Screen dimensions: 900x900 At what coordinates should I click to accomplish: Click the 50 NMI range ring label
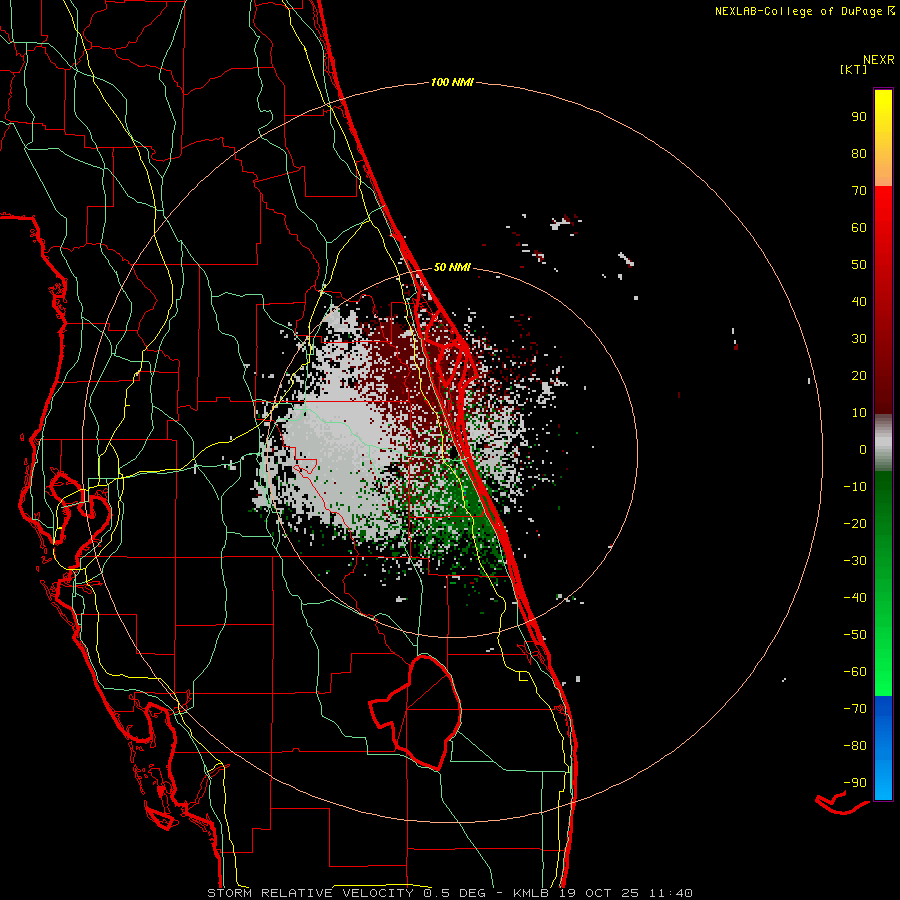pyautogui.click(x=452, y=267)
